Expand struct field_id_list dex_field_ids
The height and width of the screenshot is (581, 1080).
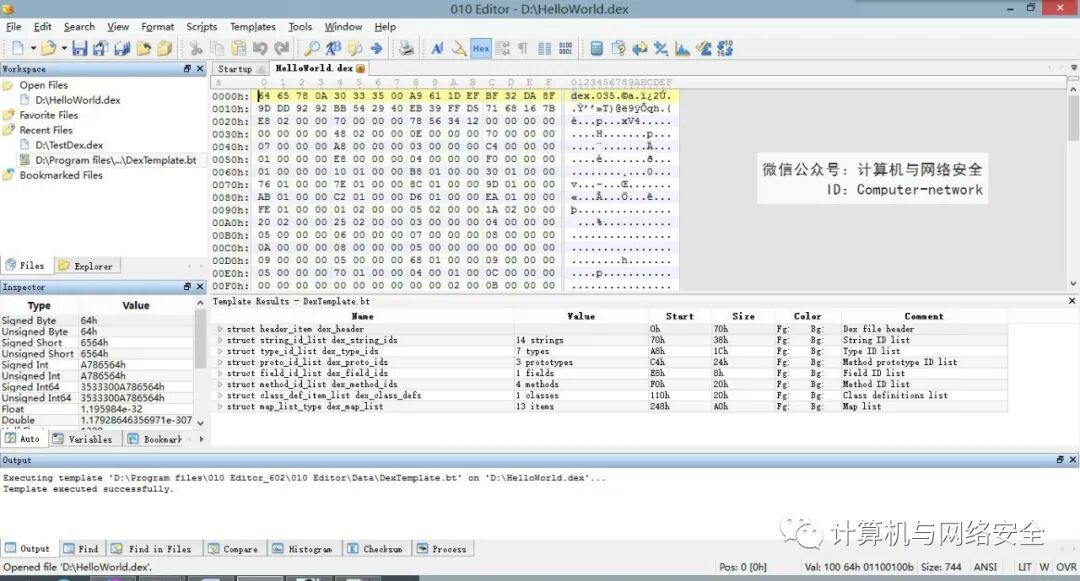pos(220,373)
